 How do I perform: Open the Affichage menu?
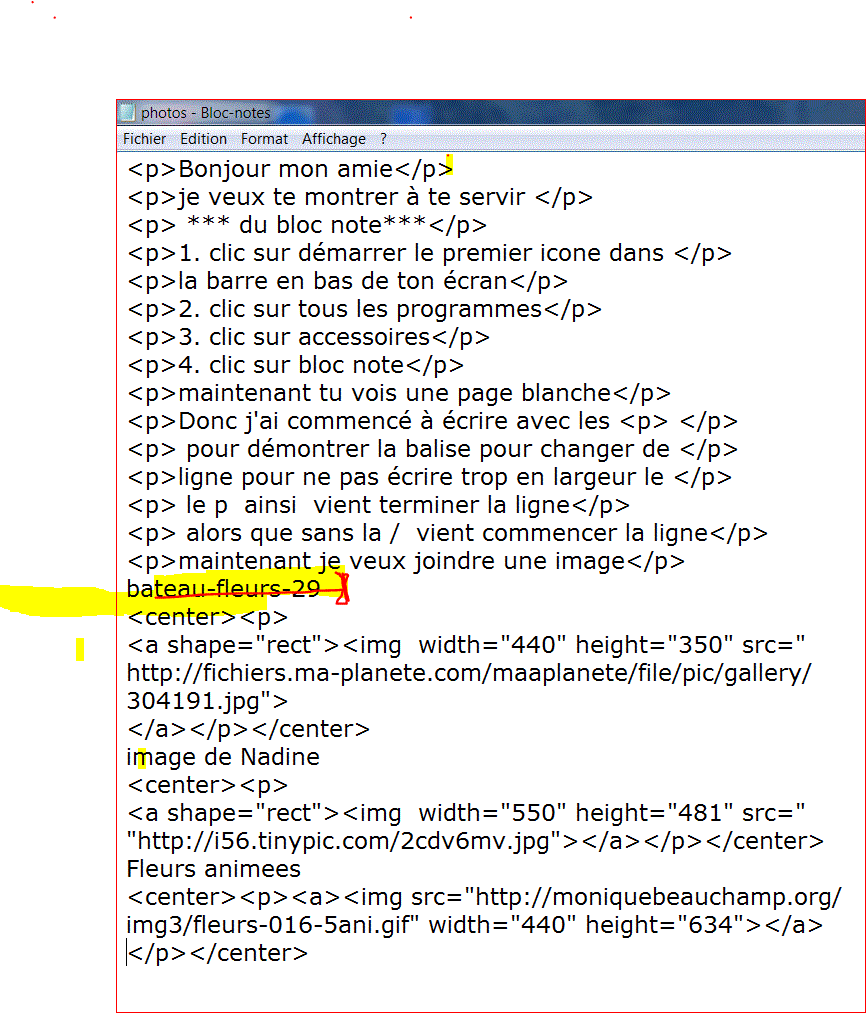point(334,139)
